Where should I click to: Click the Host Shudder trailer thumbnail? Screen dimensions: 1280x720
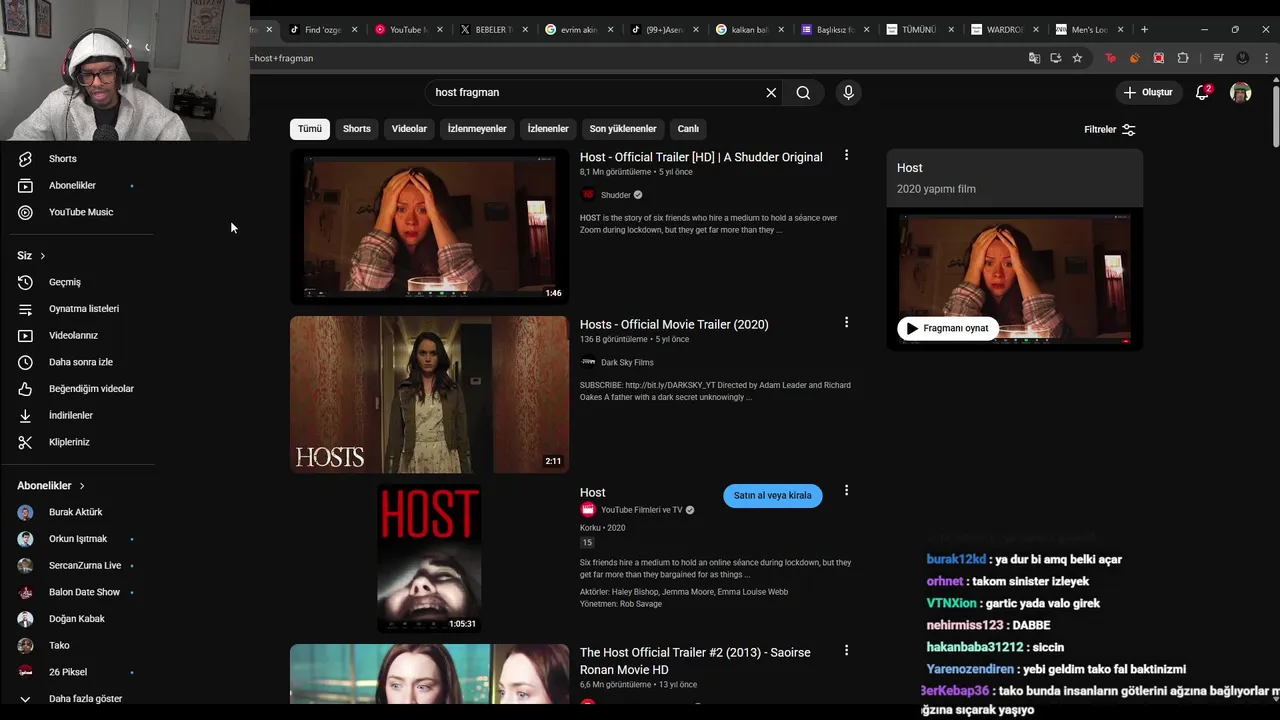(429, 227)
